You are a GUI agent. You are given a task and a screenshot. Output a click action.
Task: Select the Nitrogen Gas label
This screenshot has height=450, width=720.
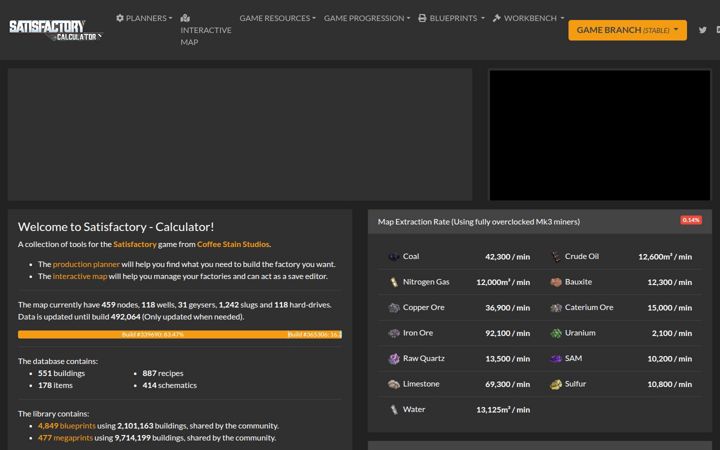pyautogui.click(x=426, y=282)
